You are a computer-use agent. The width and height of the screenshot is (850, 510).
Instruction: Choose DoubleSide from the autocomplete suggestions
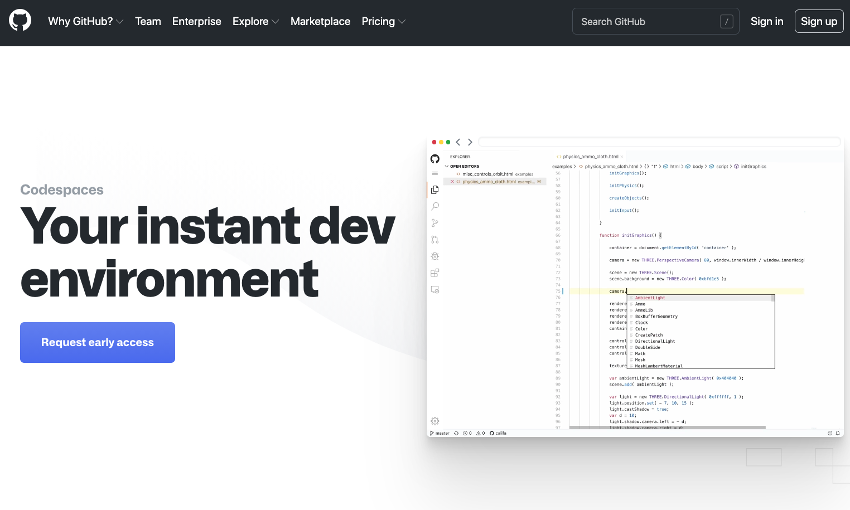[x=700, y=347]
